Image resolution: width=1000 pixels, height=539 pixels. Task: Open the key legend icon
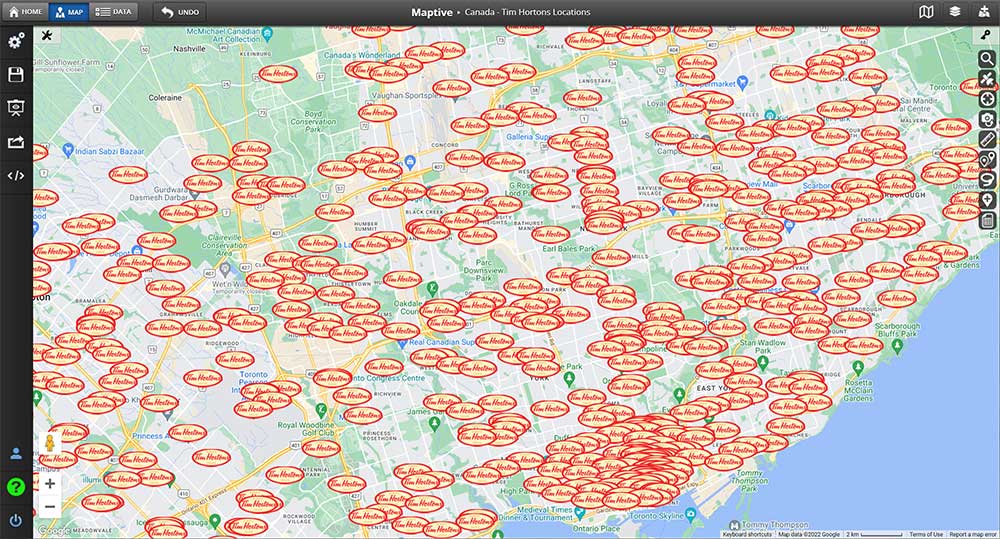tap(987, 36)
